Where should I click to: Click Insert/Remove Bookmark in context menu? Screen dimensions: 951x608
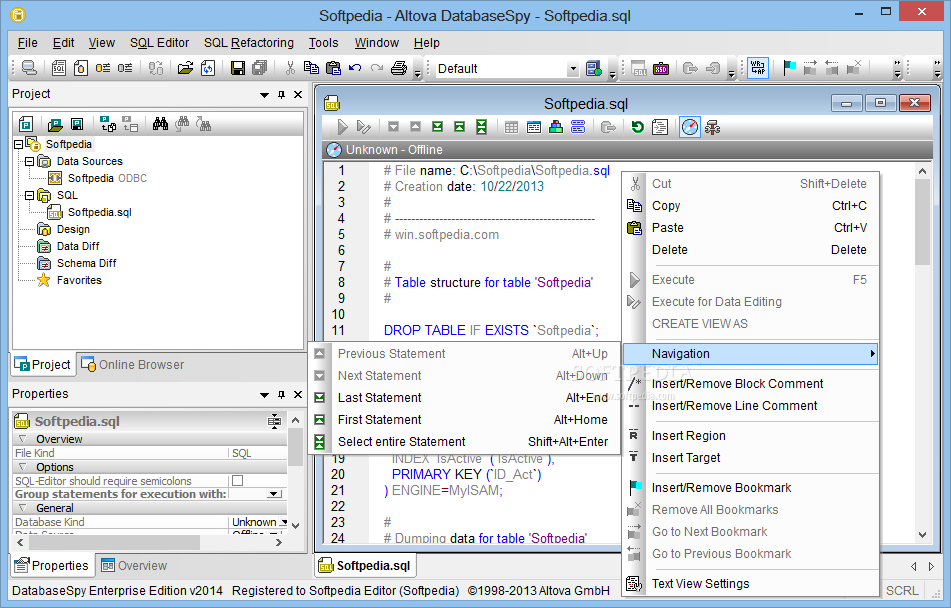[751, 488]
